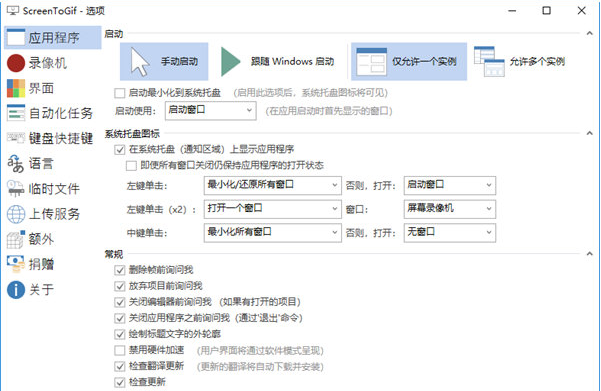Screen dimensions: 601x391
Task: Open the 启动使用 dropdown showing 启动窗口
Action: [x=210, y=111]
